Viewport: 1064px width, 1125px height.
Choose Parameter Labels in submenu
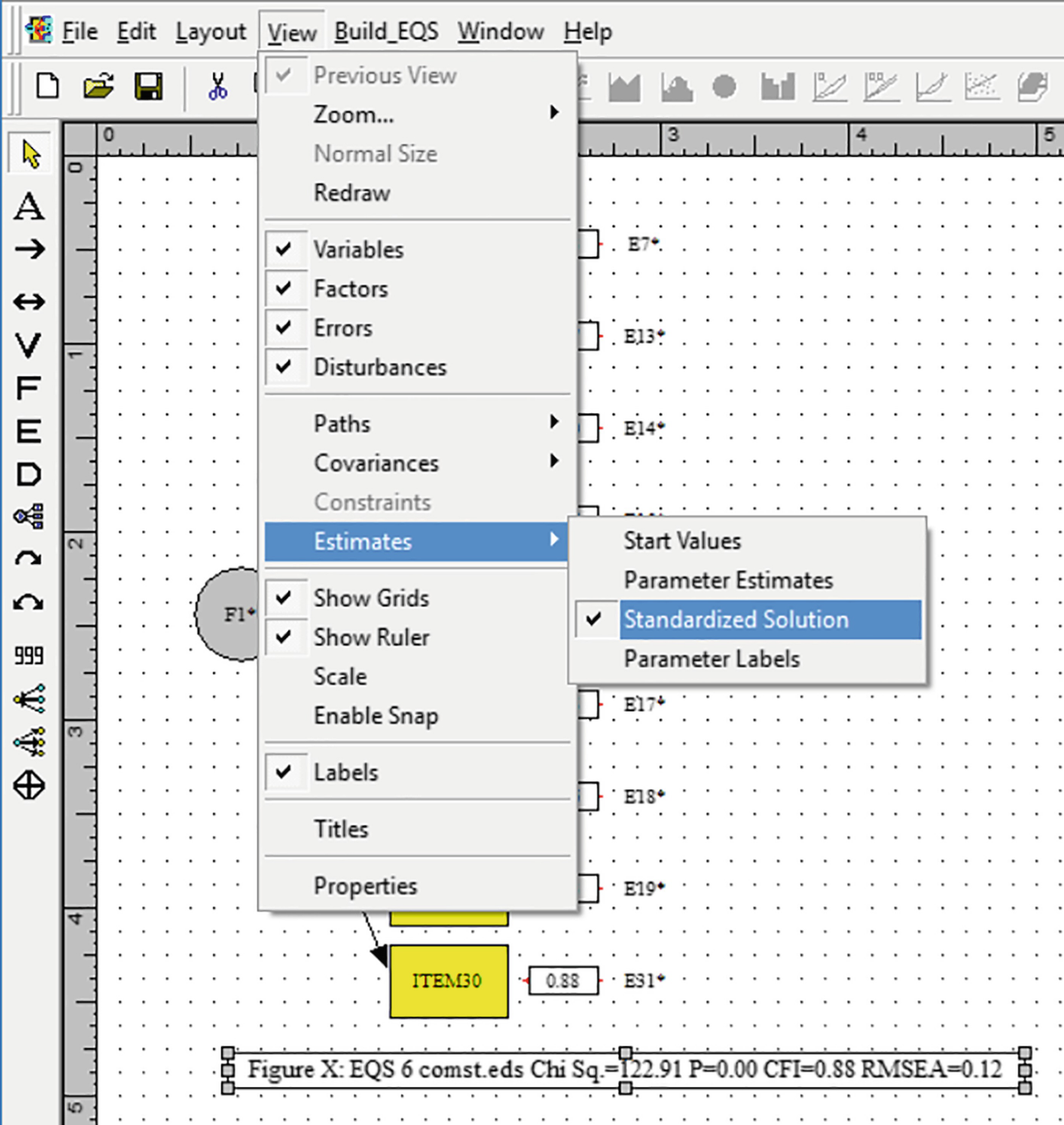(747, 659)
